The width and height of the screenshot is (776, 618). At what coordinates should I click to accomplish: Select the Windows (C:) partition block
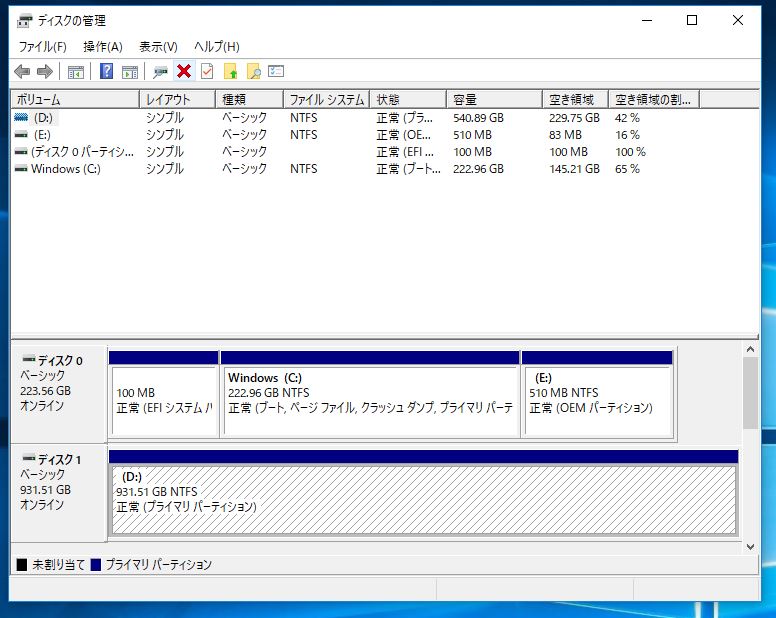(370, 393)
